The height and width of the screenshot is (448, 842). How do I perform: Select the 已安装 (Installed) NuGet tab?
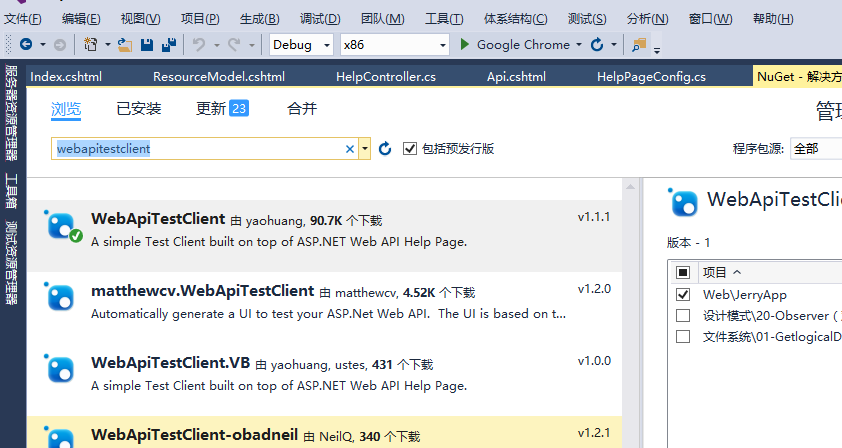(x=139, y=109)
